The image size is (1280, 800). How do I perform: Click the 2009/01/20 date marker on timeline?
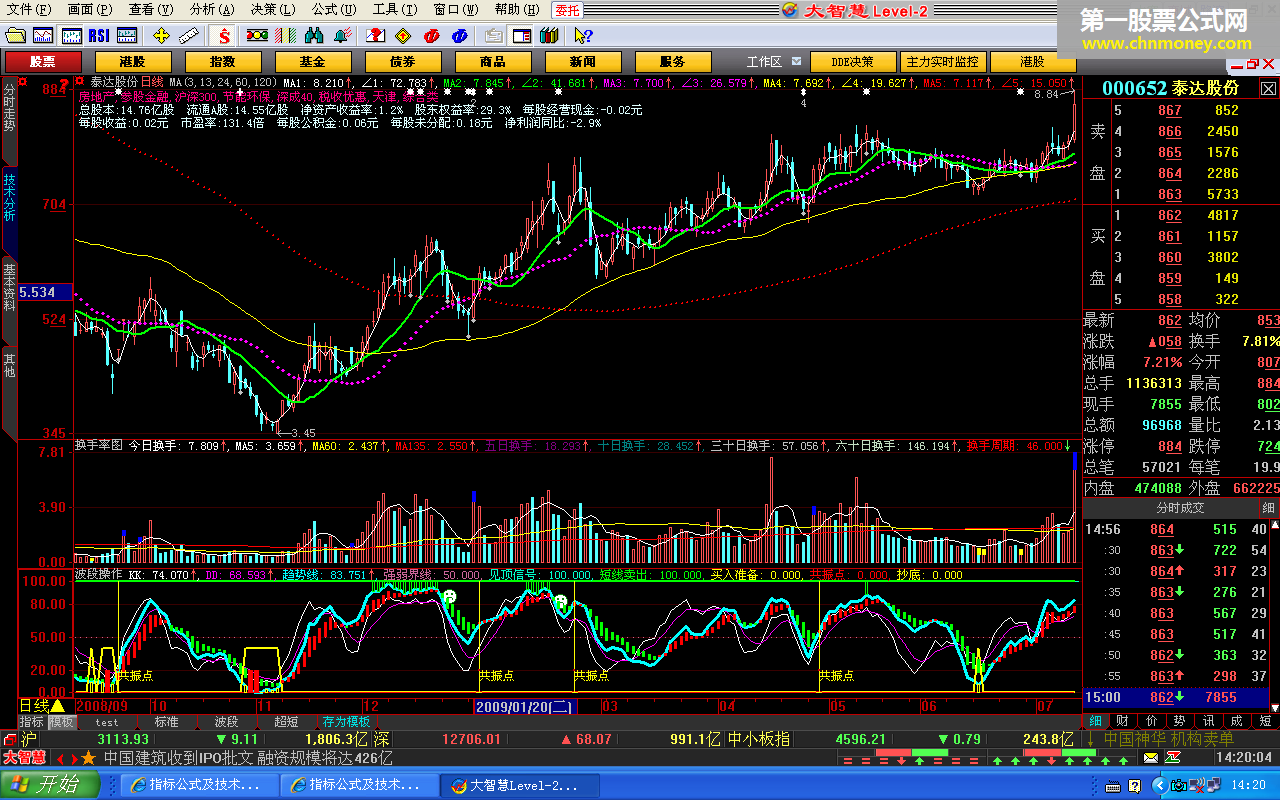tap(524, 706)
